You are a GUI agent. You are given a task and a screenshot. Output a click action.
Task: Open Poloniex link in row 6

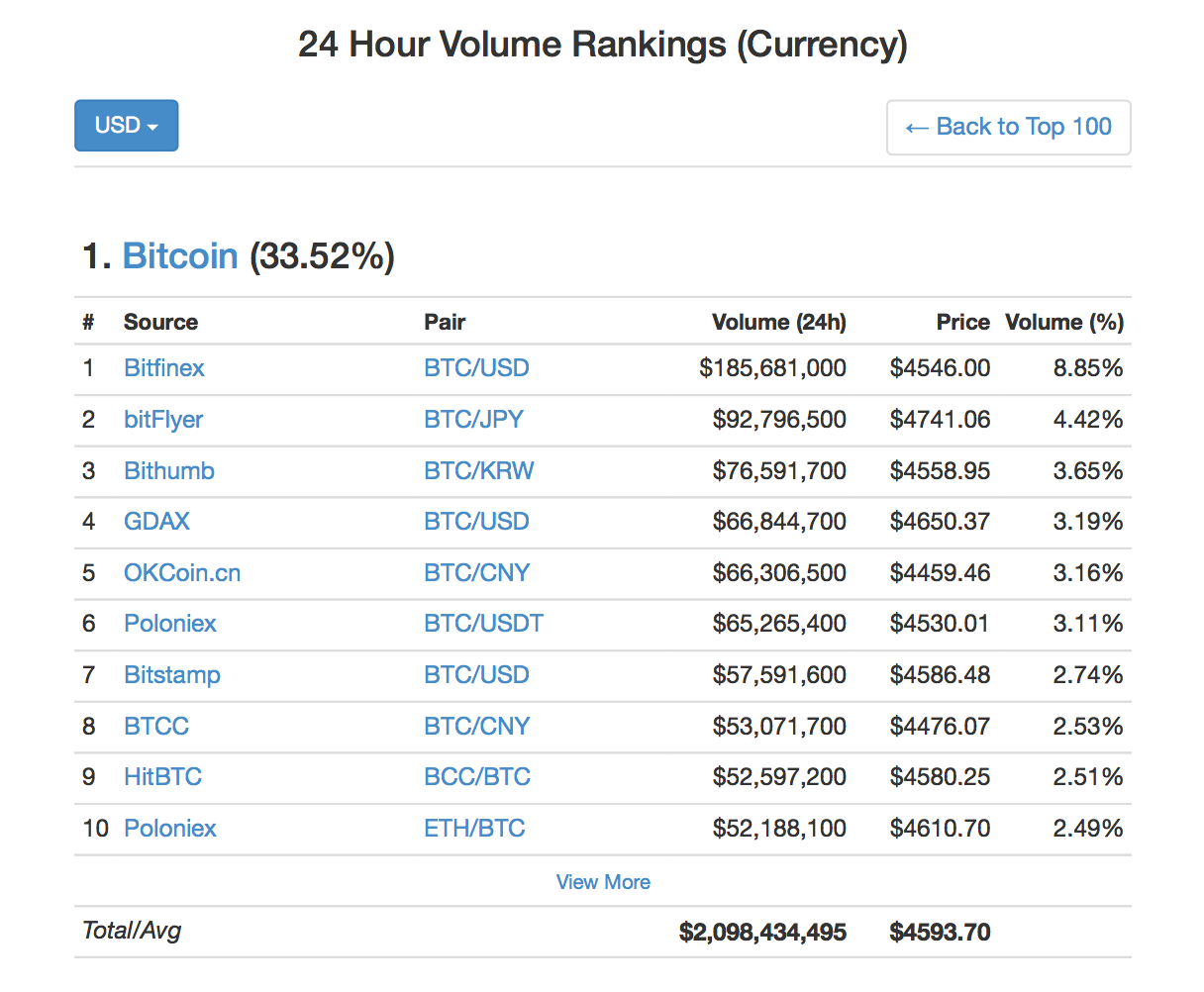click(170, 624)
